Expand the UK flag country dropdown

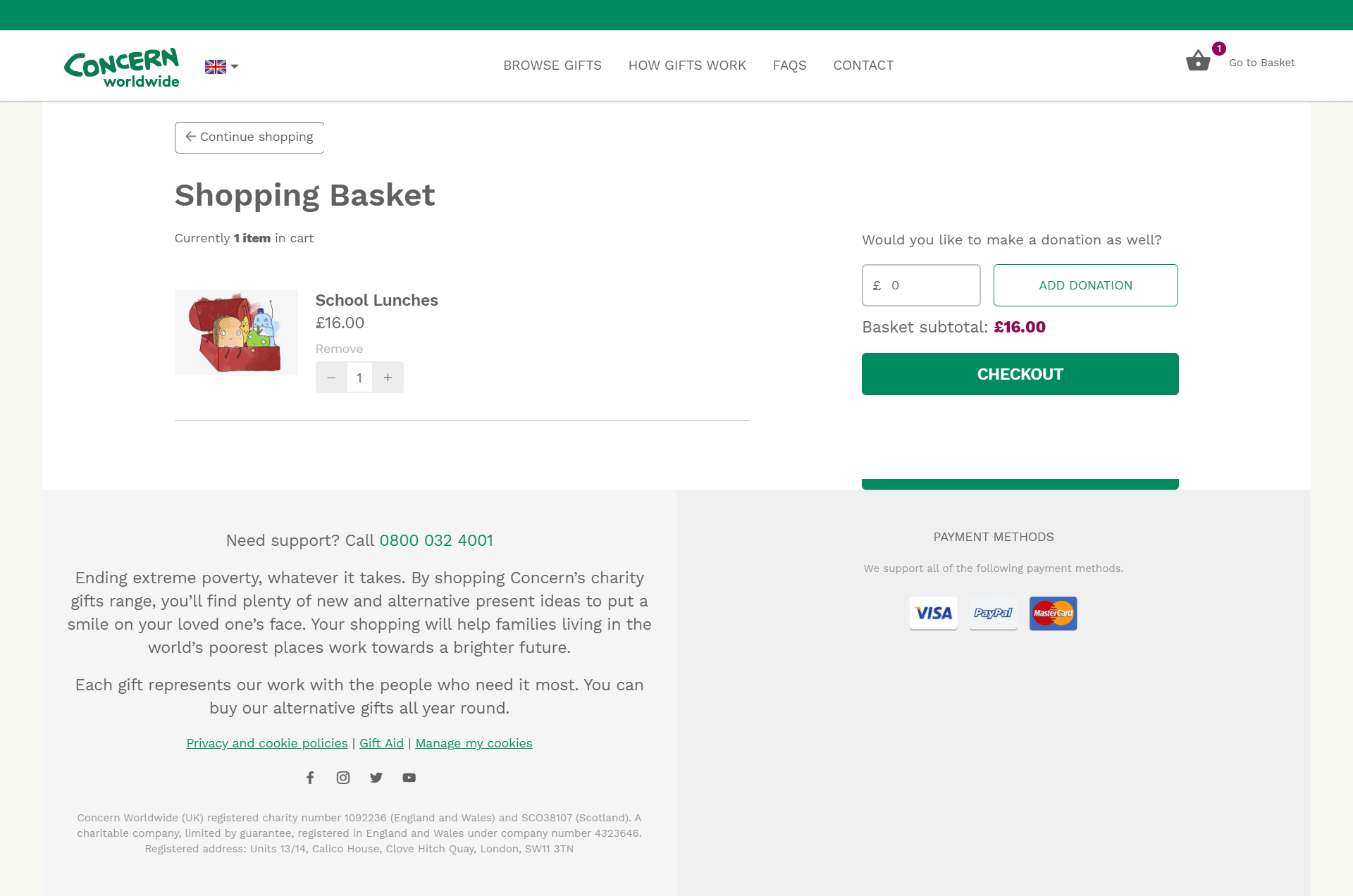pos(221,66)
